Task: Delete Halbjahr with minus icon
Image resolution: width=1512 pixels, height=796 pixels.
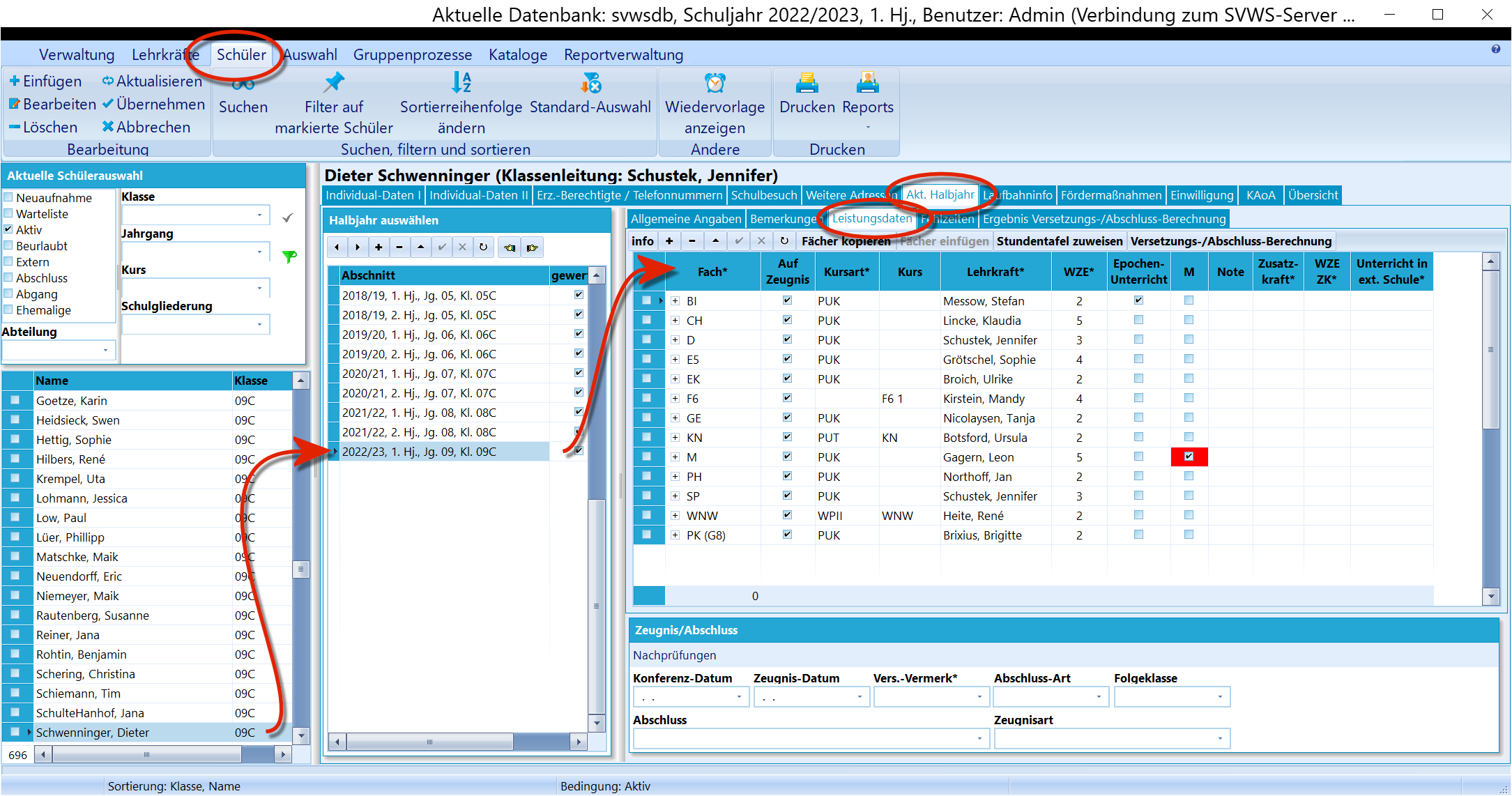Action: coord(399,247)
